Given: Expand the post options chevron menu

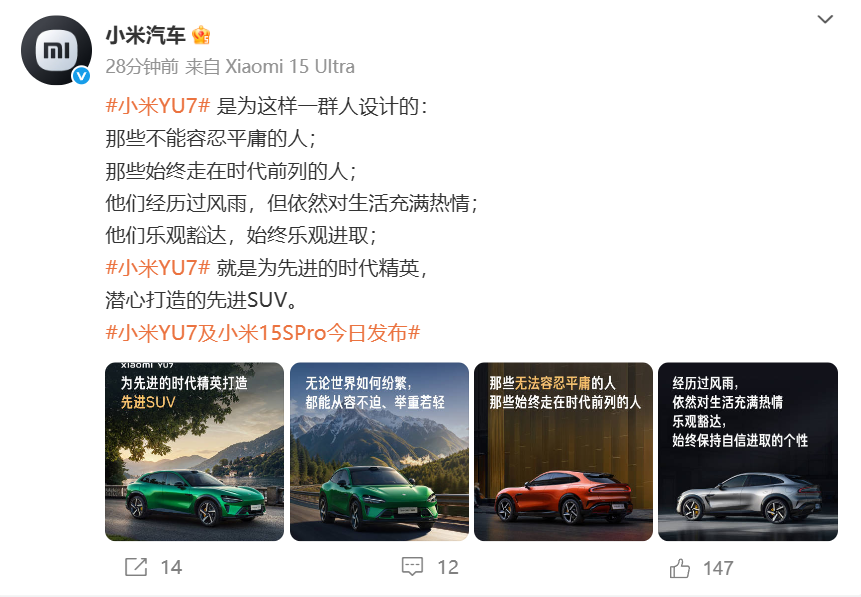Looking at the screenshot, I should [825, 20].
